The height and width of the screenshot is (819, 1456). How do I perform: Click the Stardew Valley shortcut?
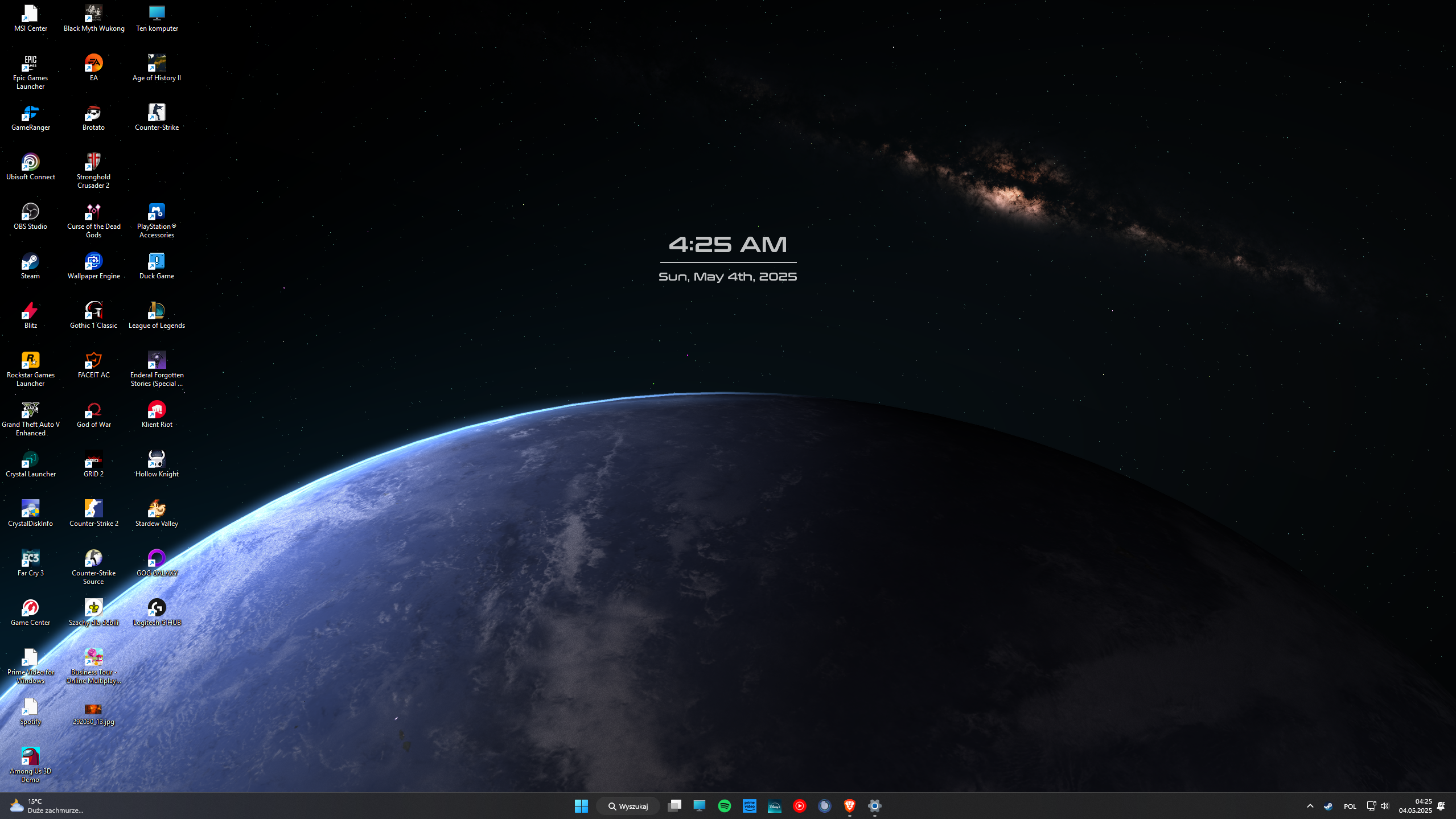point(157,513)
